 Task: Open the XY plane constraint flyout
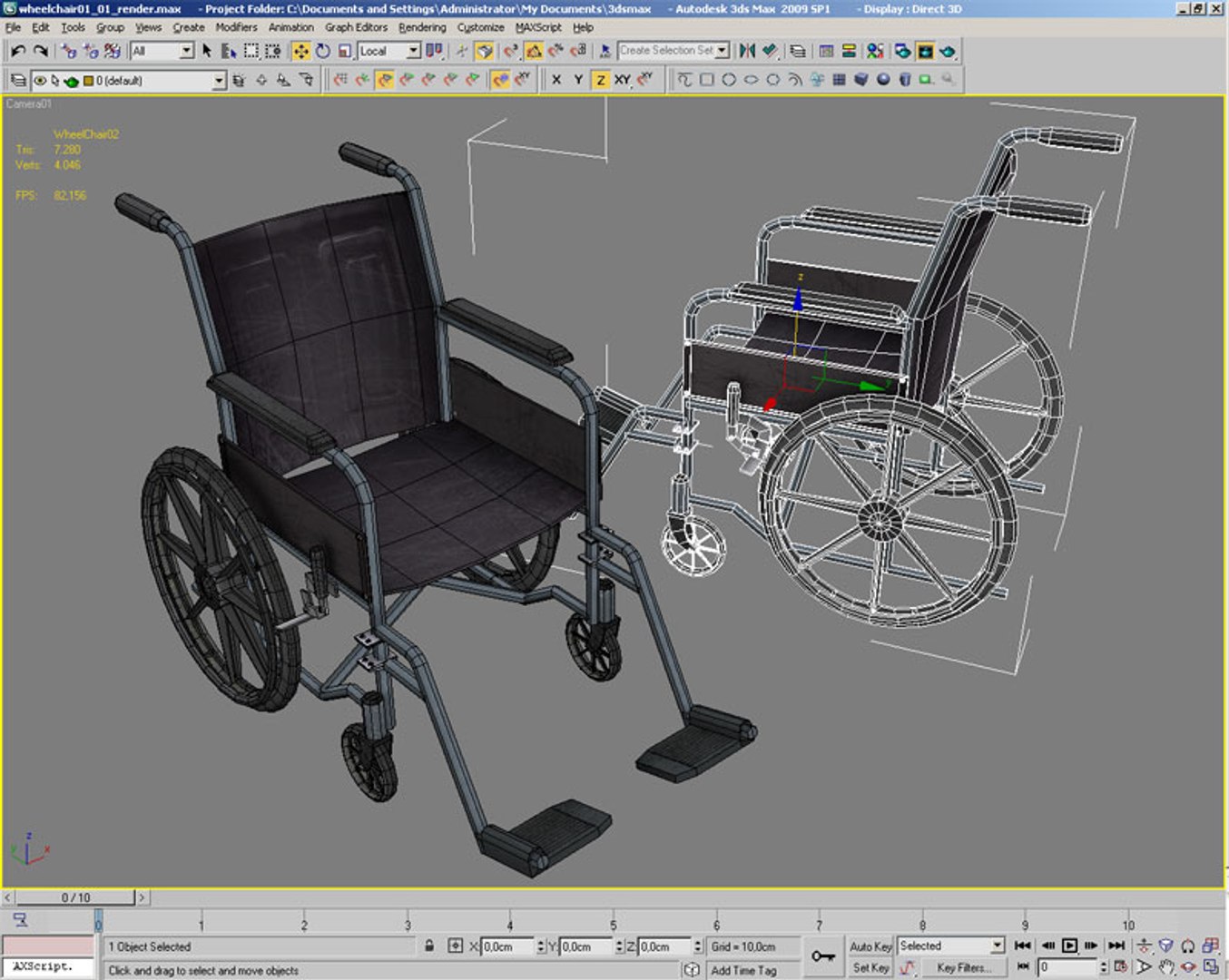(623, 80)
